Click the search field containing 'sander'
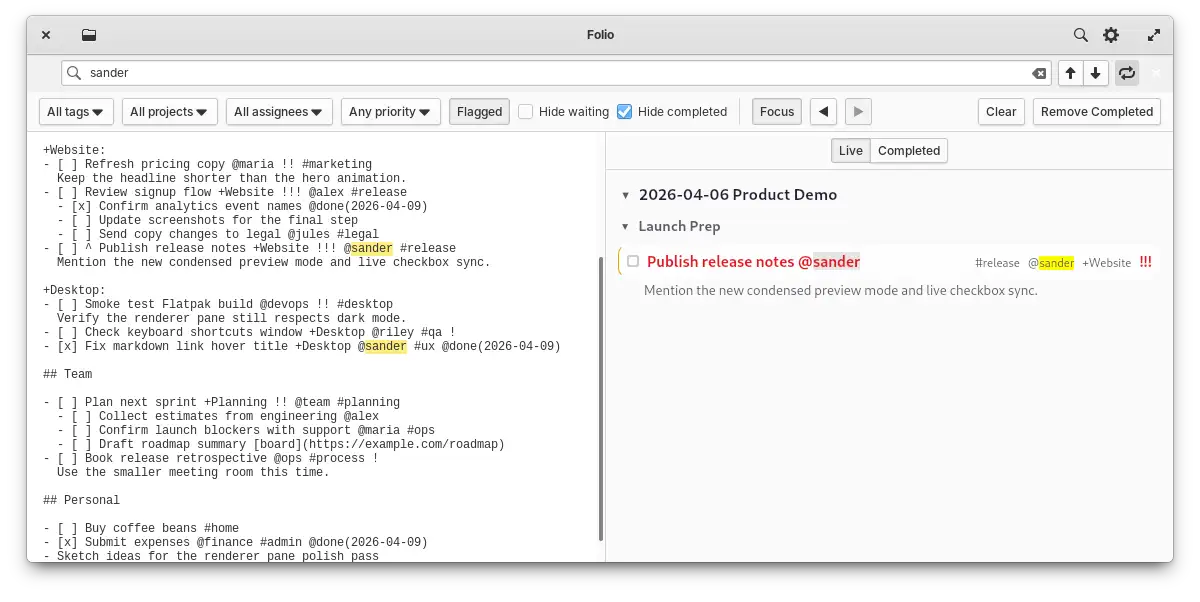Screen dimensions: 1200x602 pos(556,73)
